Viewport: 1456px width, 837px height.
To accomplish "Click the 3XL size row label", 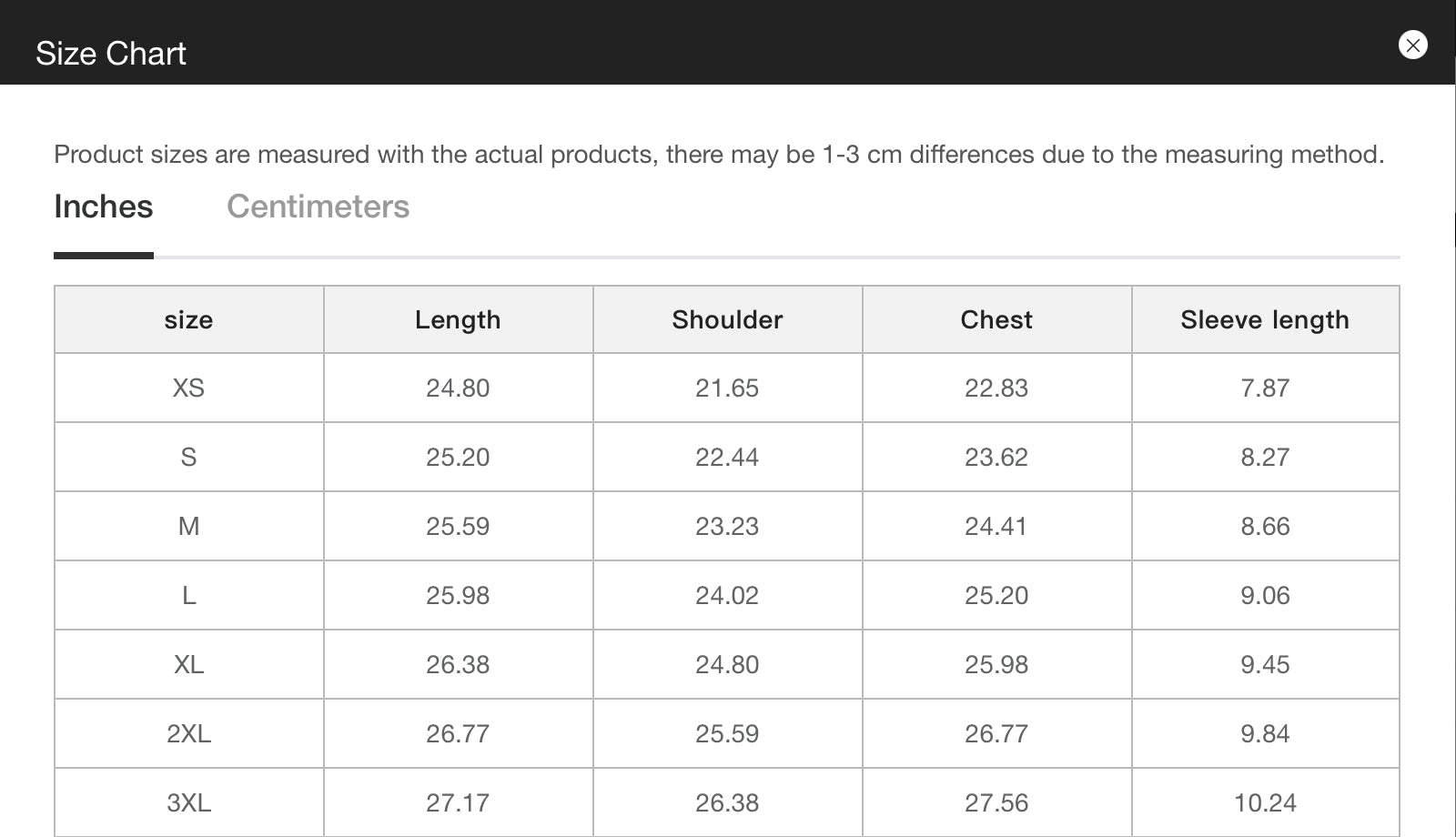I will (x=188, y=803).
